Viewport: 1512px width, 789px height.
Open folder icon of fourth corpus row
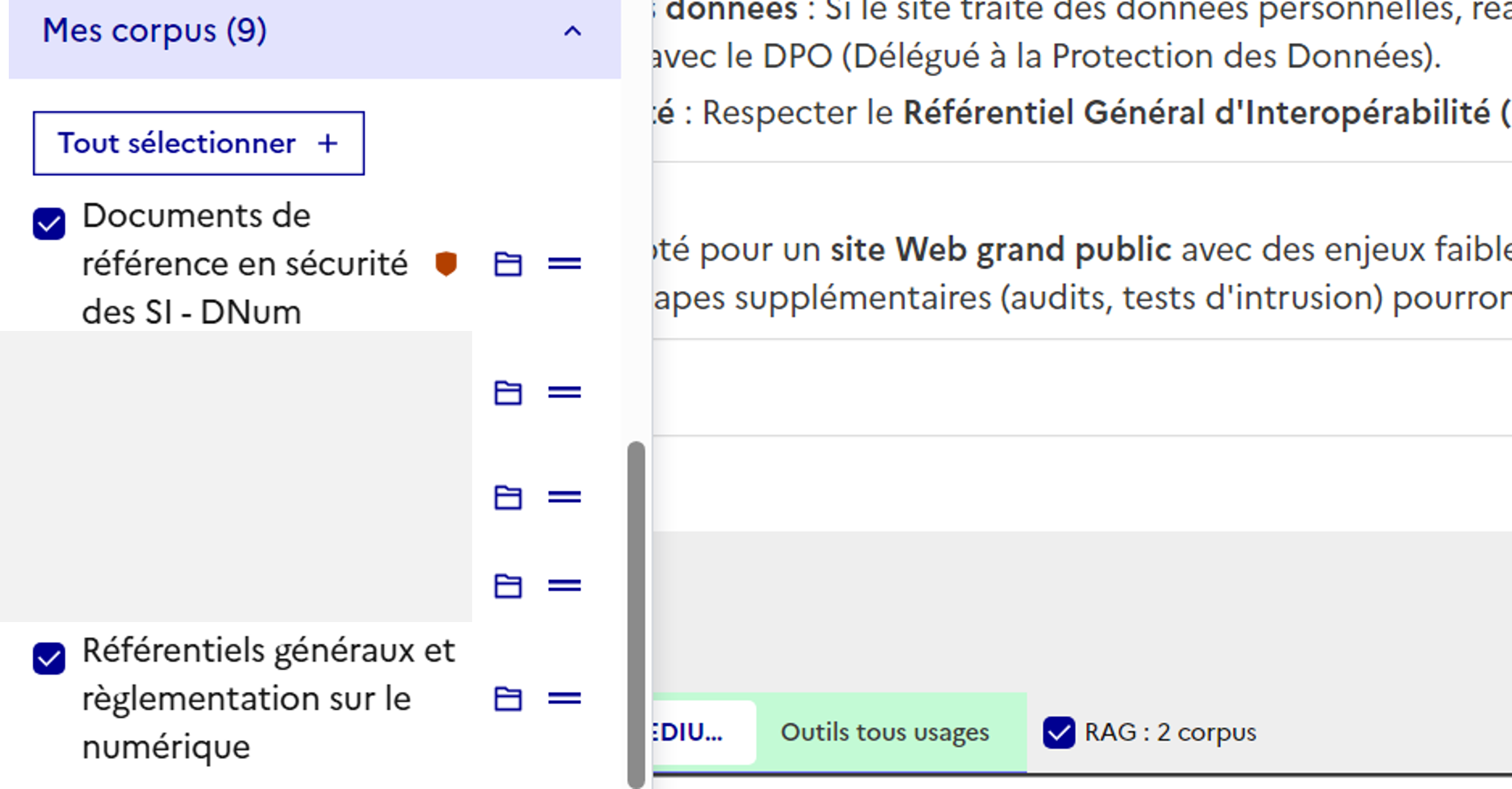[508, 586]
